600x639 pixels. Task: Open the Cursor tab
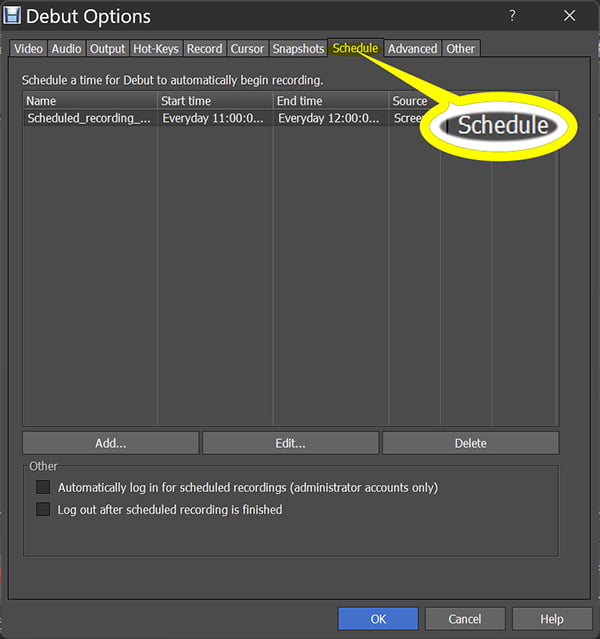pos(247,48)
